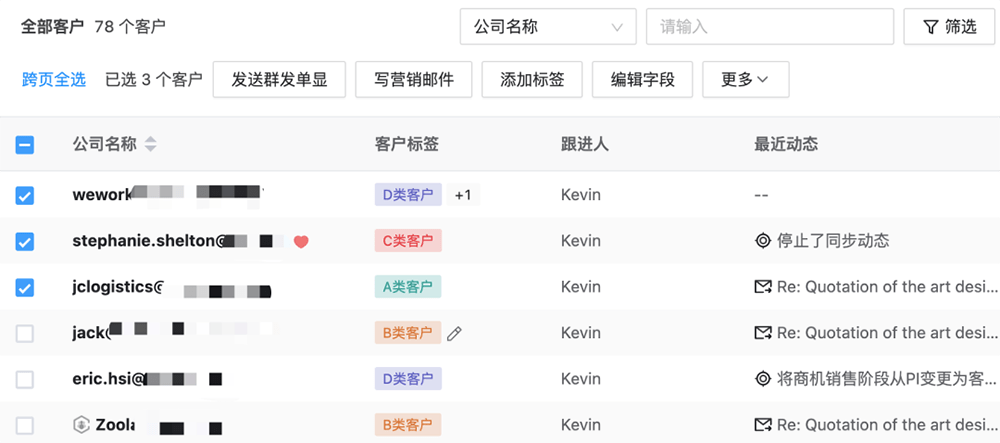1000x443 pixels.
Task: Click the 跨页全选 link
Action: pos(54,80)
